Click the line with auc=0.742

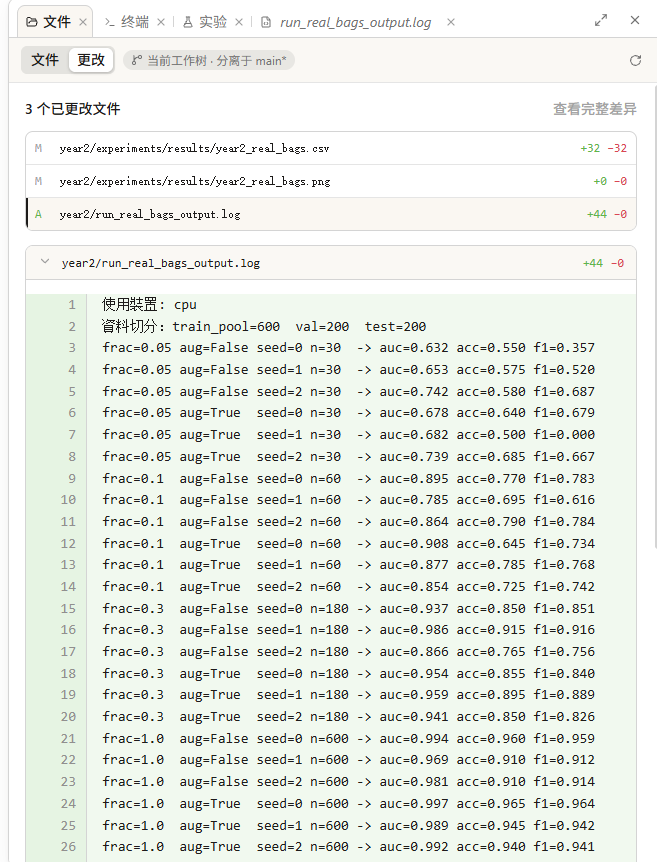[x=331, y=391]
